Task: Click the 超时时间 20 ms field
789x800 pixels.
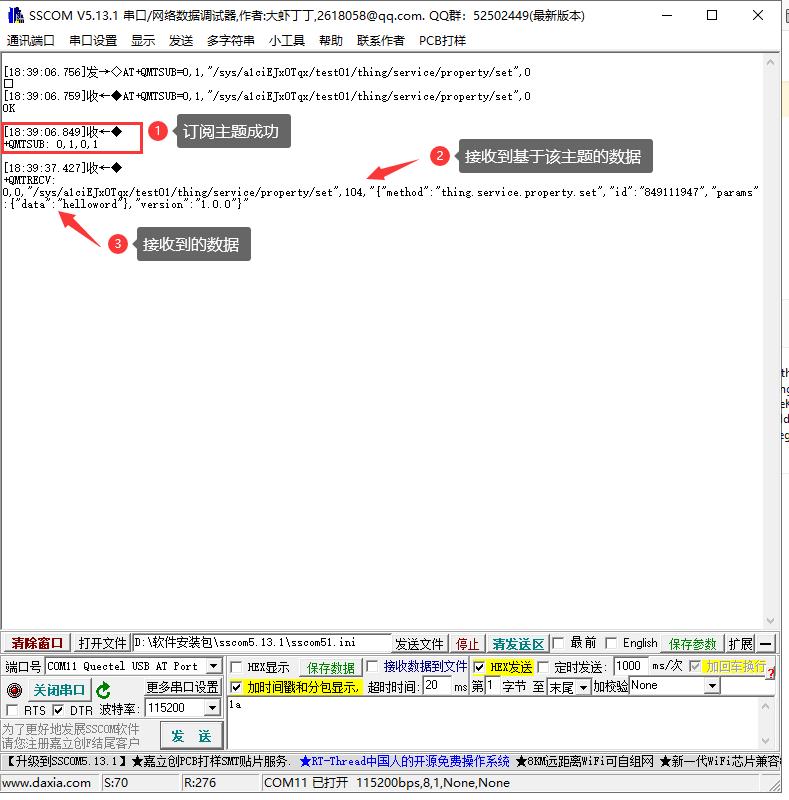Action: [437, 686]
